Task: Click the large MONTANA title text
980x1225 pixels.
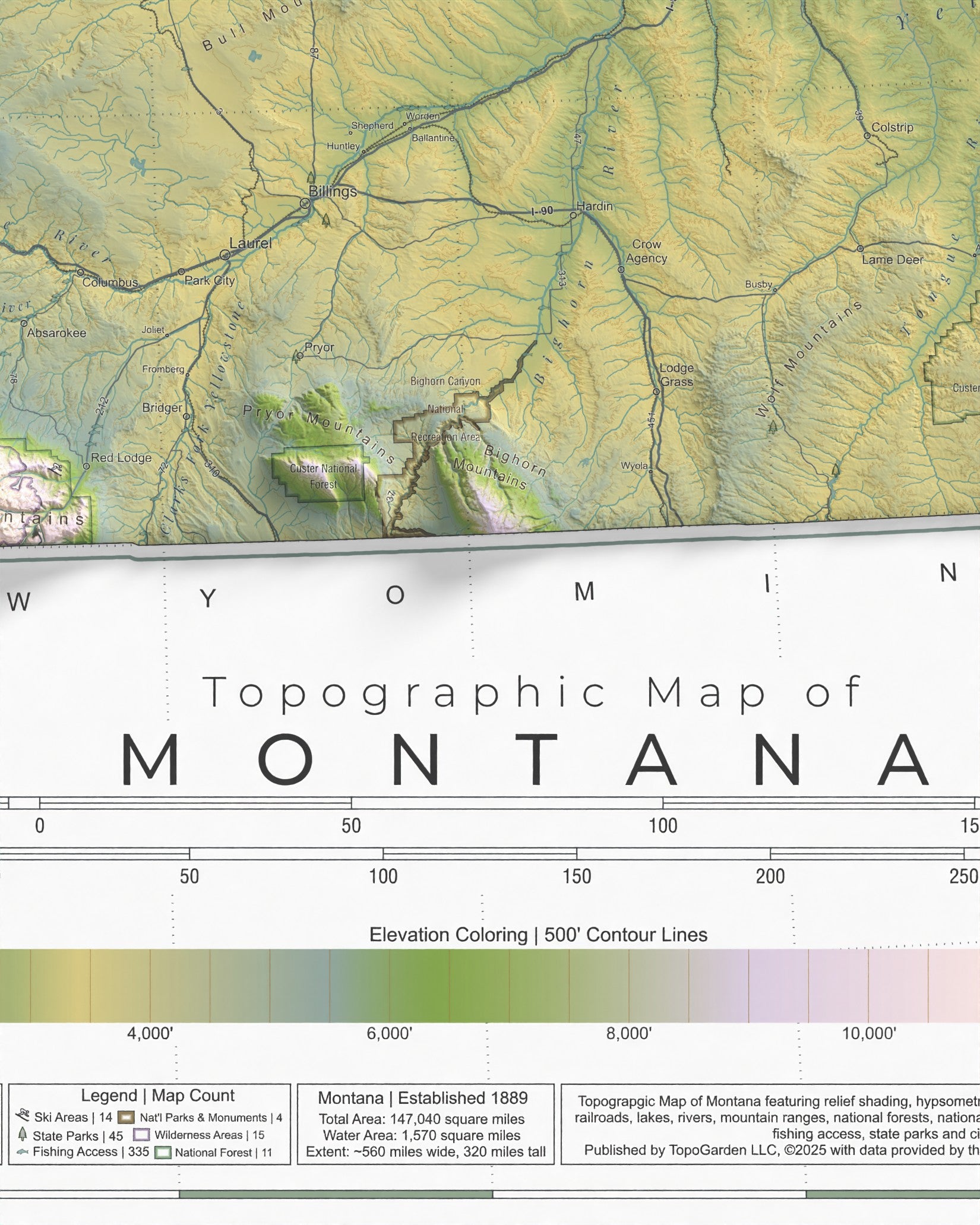Action: [525, 760]
